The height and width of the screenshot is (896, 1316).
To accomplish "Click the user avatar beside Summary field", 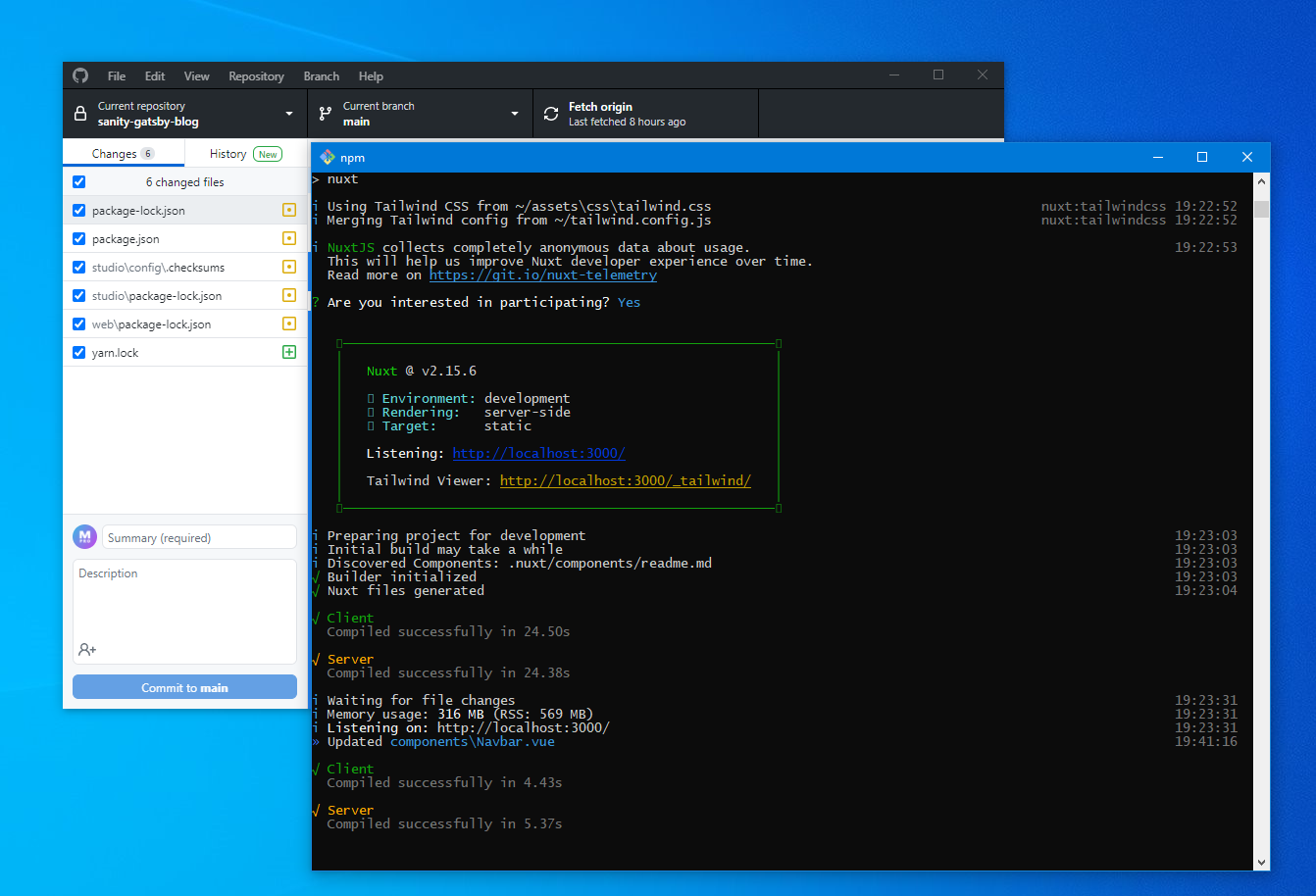I will pos(85,537).
